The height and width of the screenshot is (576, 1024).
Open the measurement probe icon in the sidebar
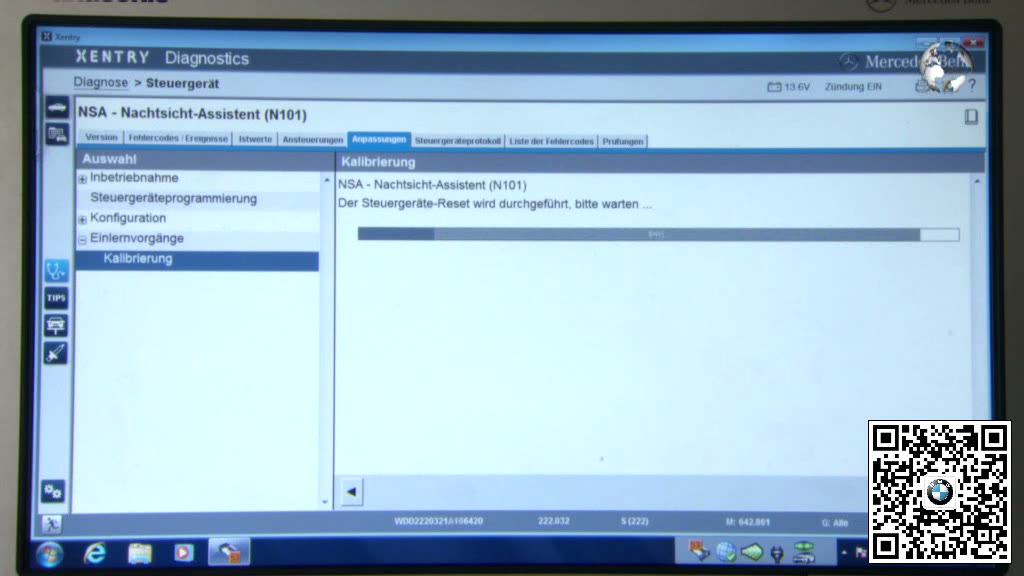[56, 353]
